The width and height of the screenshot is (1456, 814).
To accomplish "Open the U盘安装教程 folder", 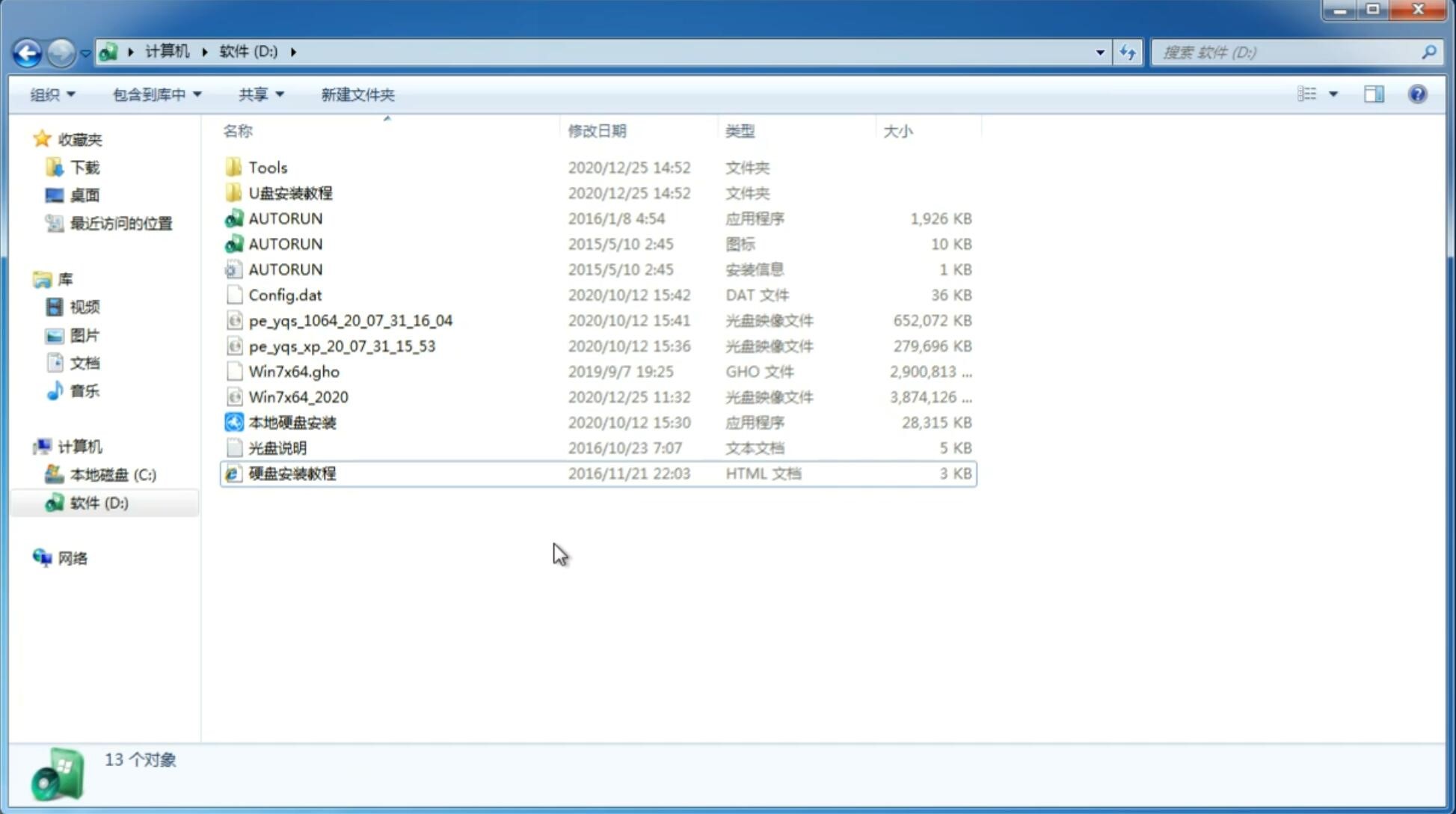I will coord(291,192).
